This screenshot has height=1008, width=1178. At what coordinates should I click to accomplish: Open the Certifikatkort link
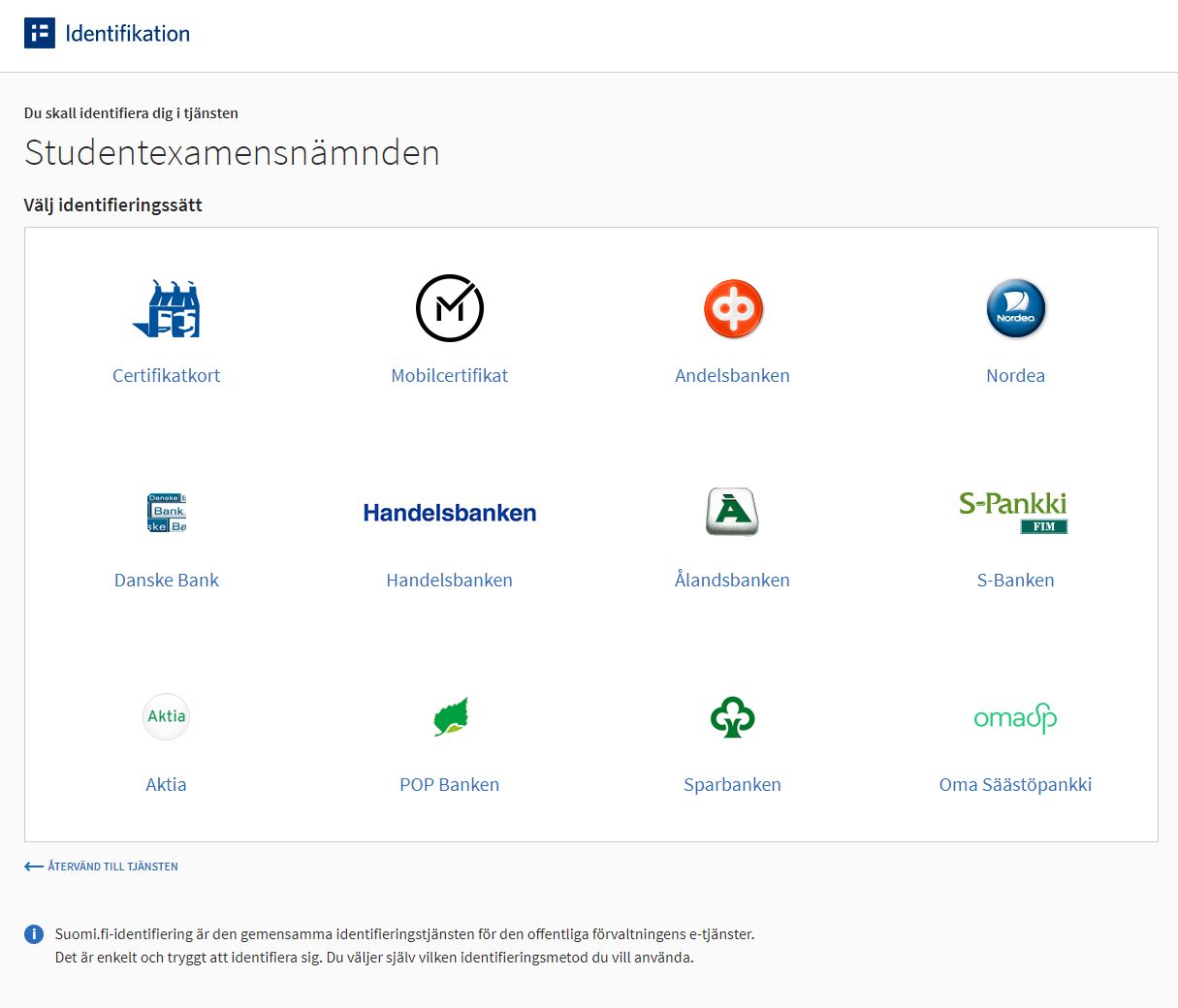(x=167, y=376)
